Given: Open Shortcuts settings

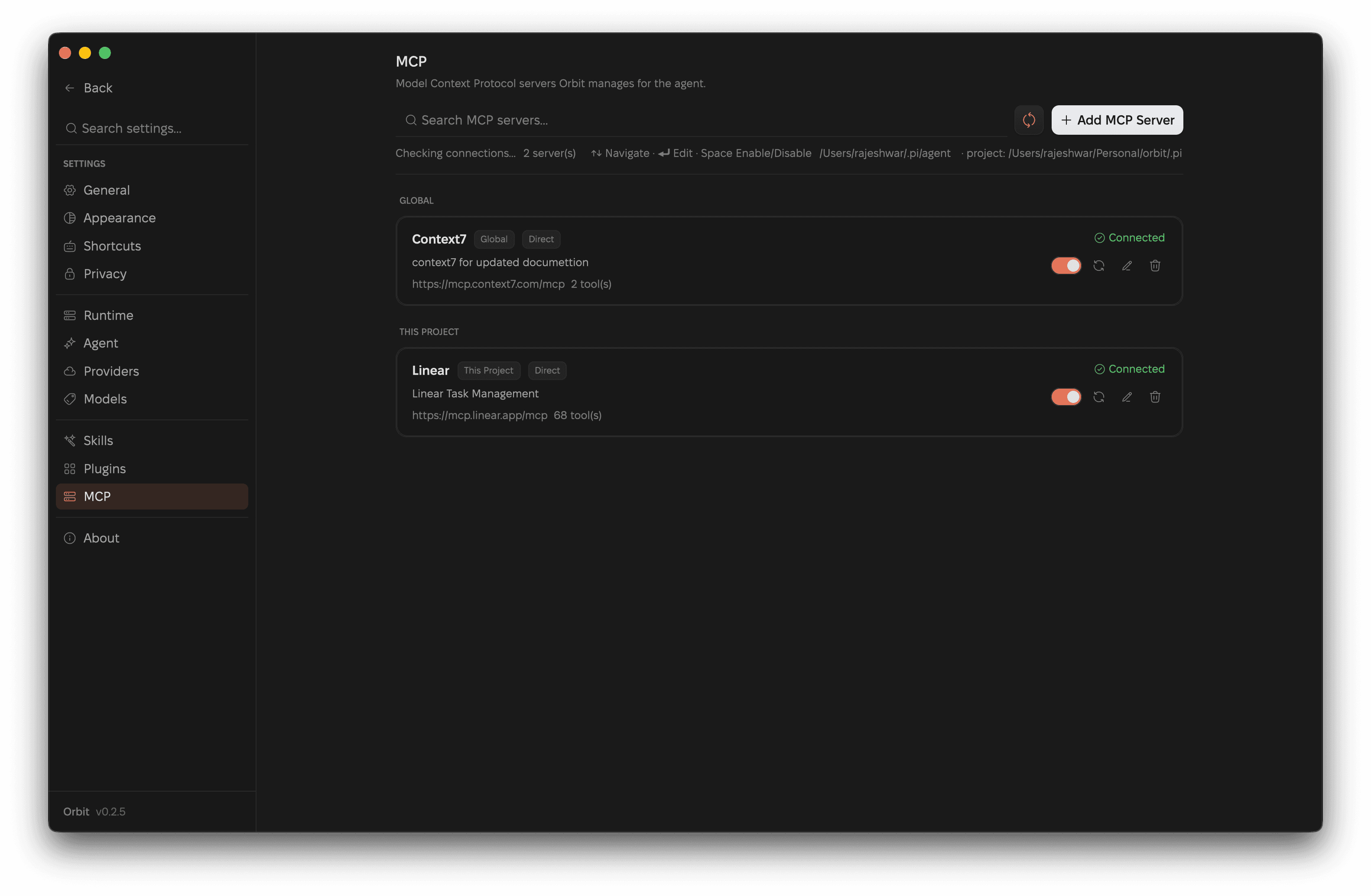Looking at the screenshot, I should click(152, 246).
